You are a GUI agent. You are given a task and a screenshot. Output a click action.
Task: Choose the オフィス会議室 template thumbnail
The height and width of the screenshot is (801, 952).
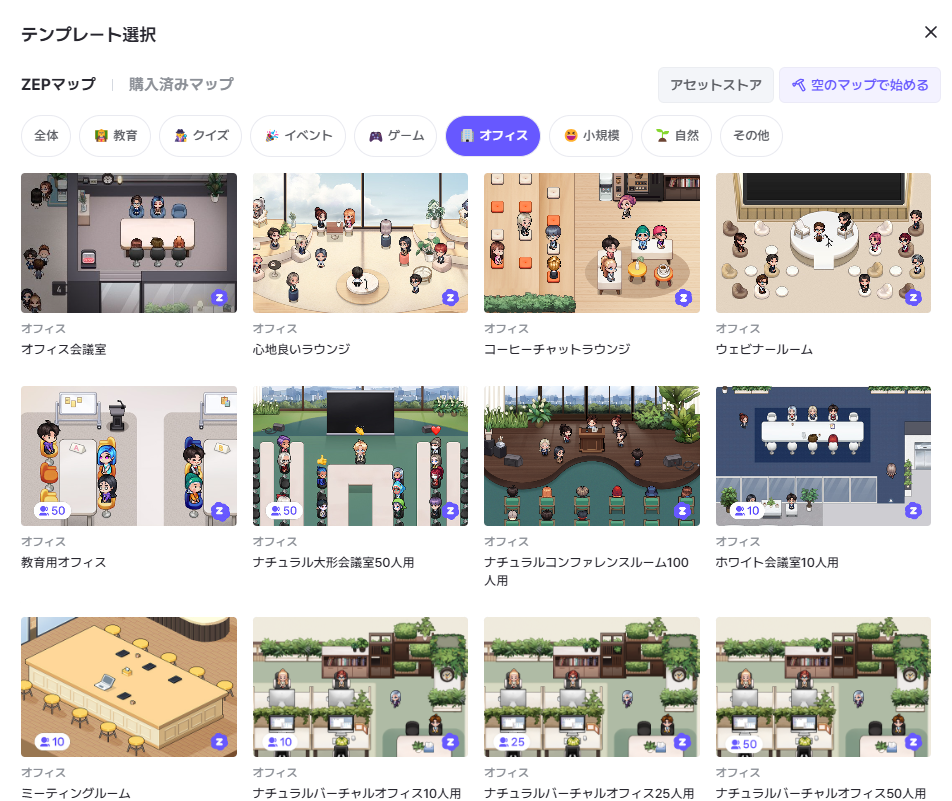129,243
